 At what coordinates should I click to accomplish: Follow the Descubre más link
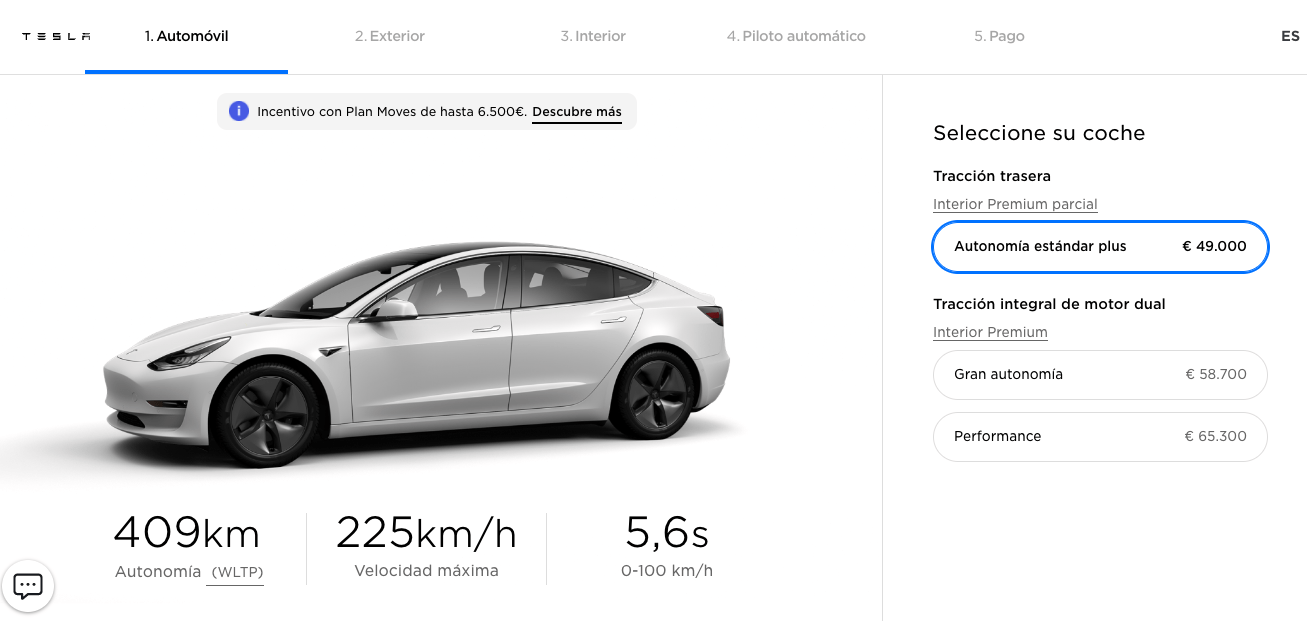pos(577,112)
